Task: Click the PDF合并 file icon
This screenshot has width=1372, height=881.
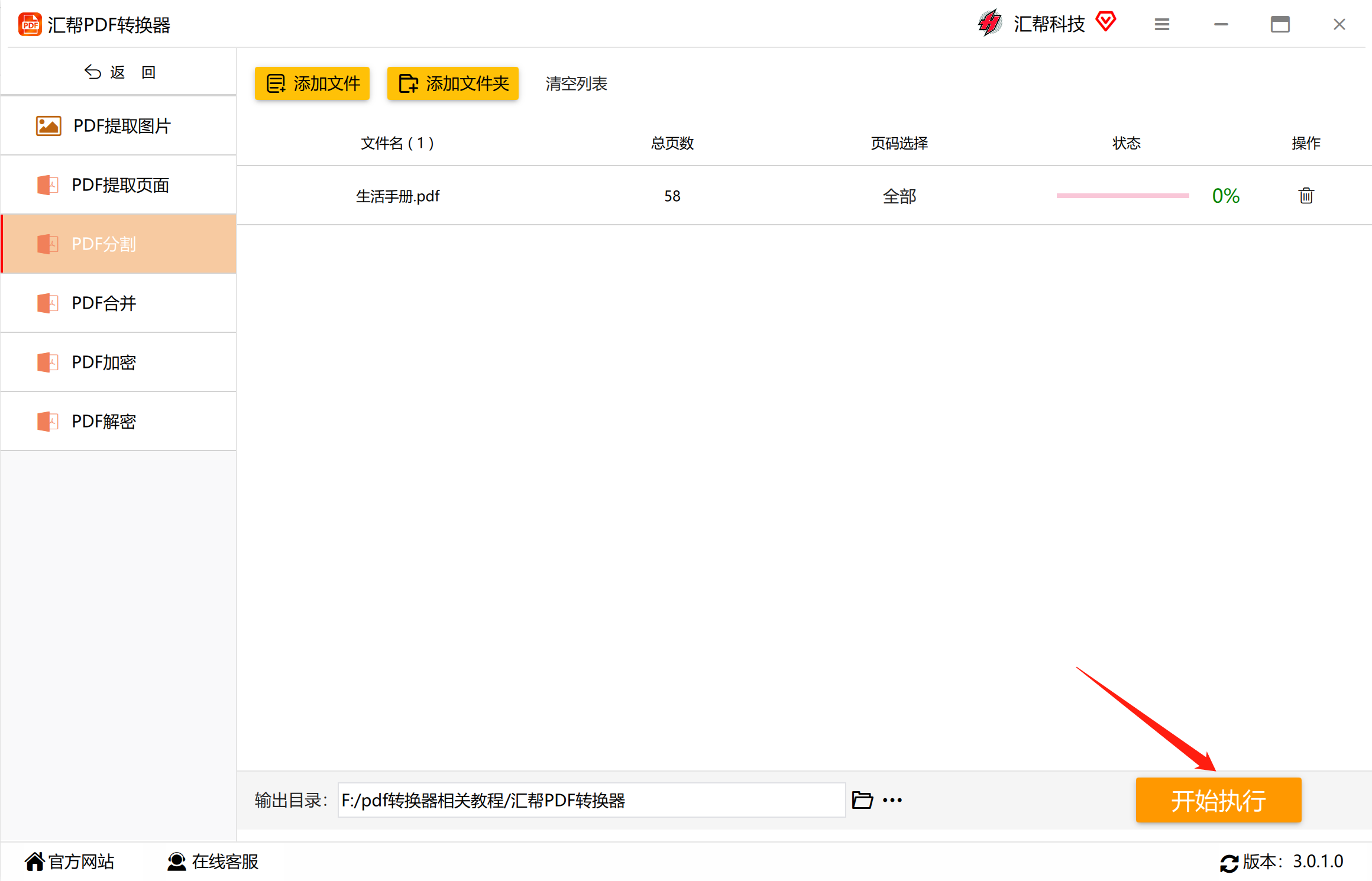Action: (48, 303)
